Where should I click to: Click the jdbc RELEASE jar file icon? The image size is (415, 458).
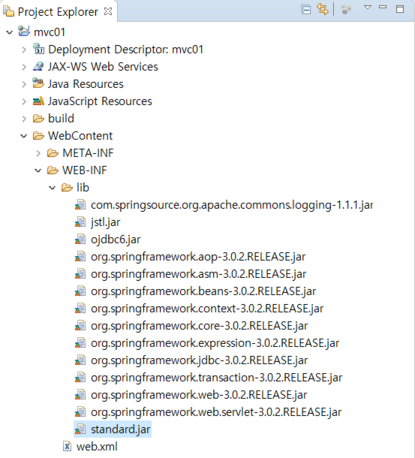[x=80, y=360]
